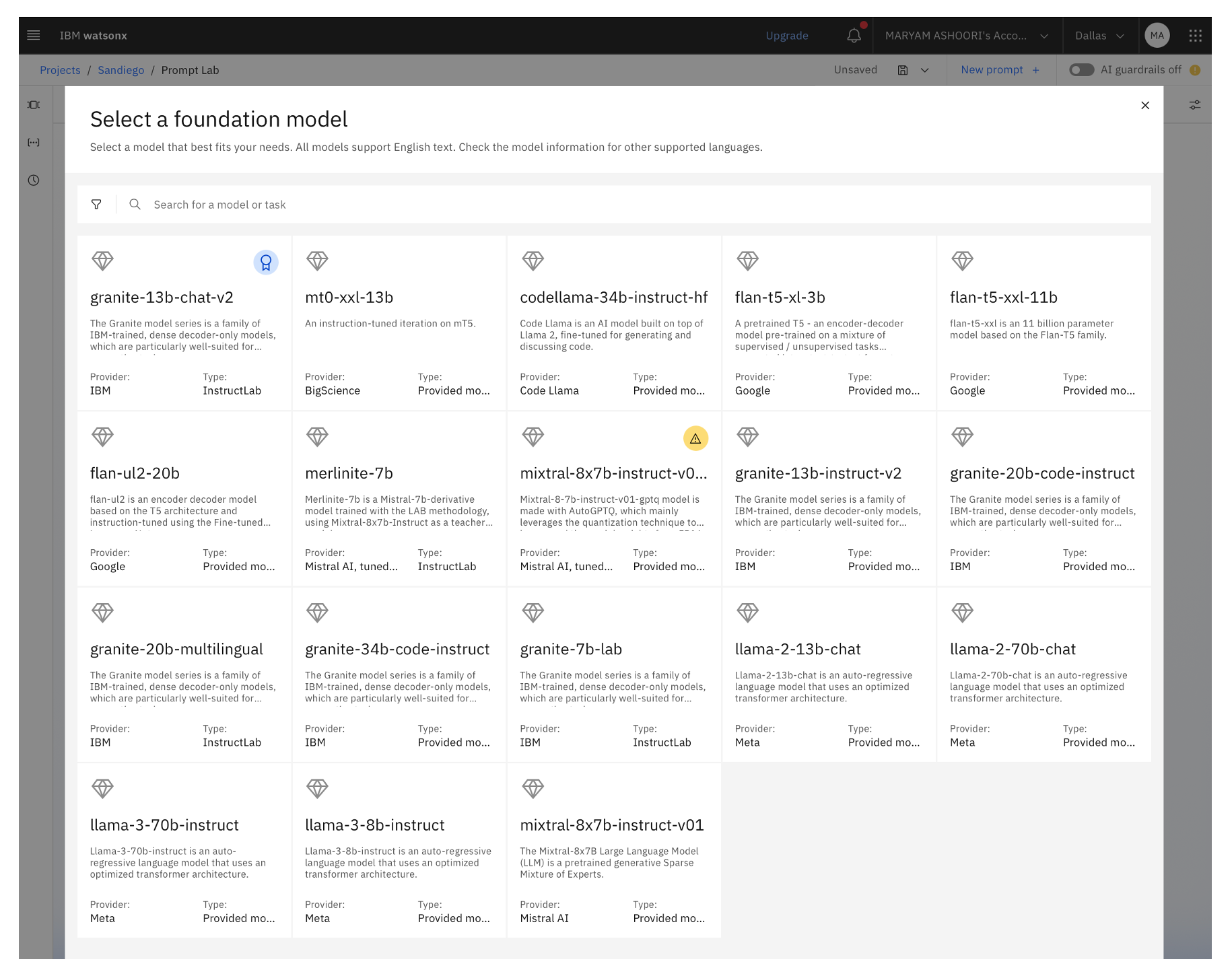Click the New prompt button

(1000, 69)
